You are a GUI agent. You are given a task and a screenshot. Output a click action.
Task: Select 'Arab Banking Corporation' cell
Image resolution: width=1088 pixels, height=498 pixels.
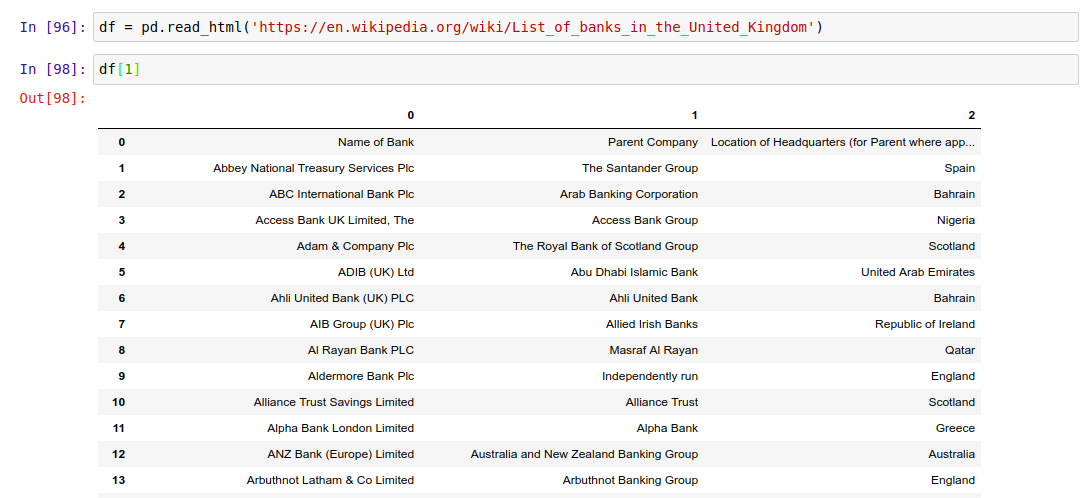click(629, 194)
